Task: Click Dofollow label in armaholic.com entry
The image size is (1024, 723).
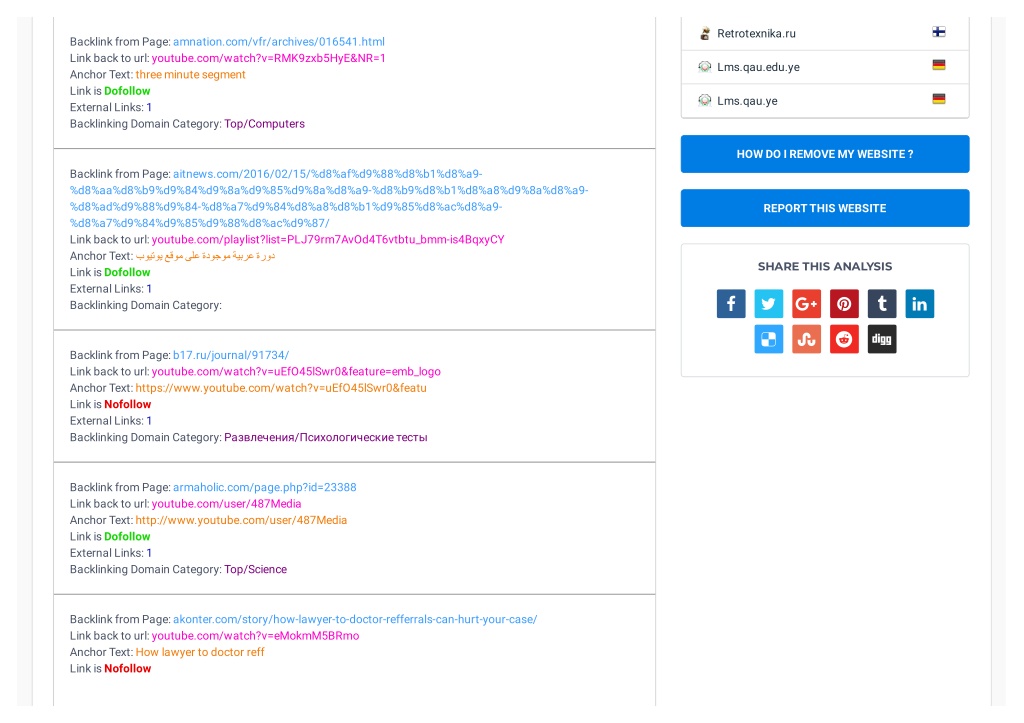Action: pyautogui.click(x=127, y=537)
